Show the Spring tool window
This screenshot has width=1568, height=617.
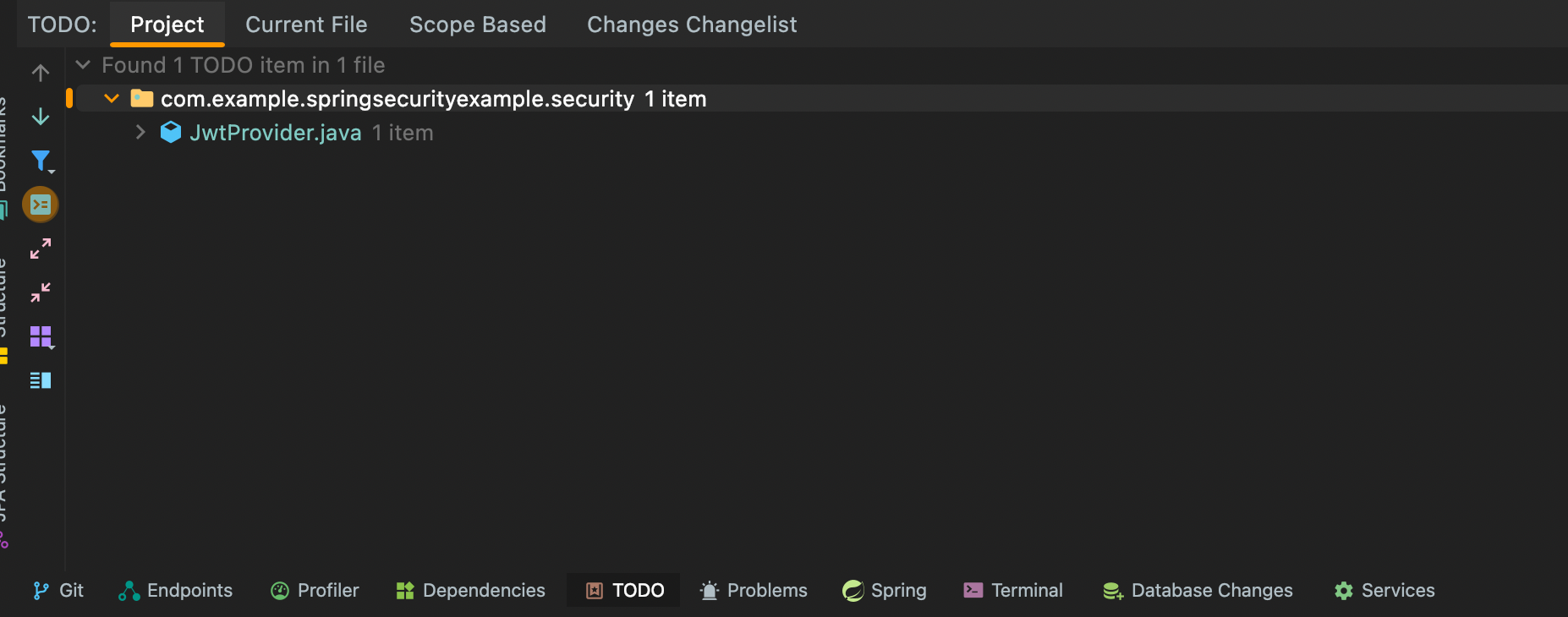(x=885, y=590)
